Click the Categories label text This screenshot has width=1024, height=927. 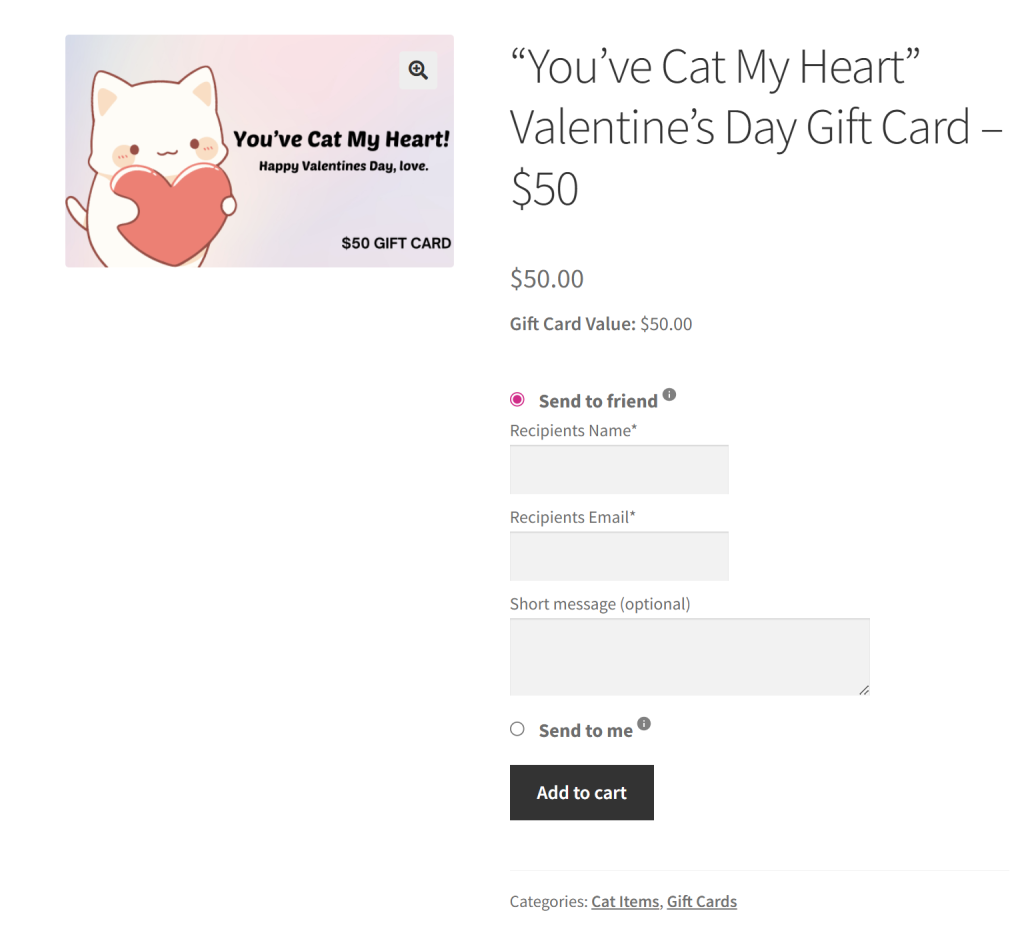(547, 901)
